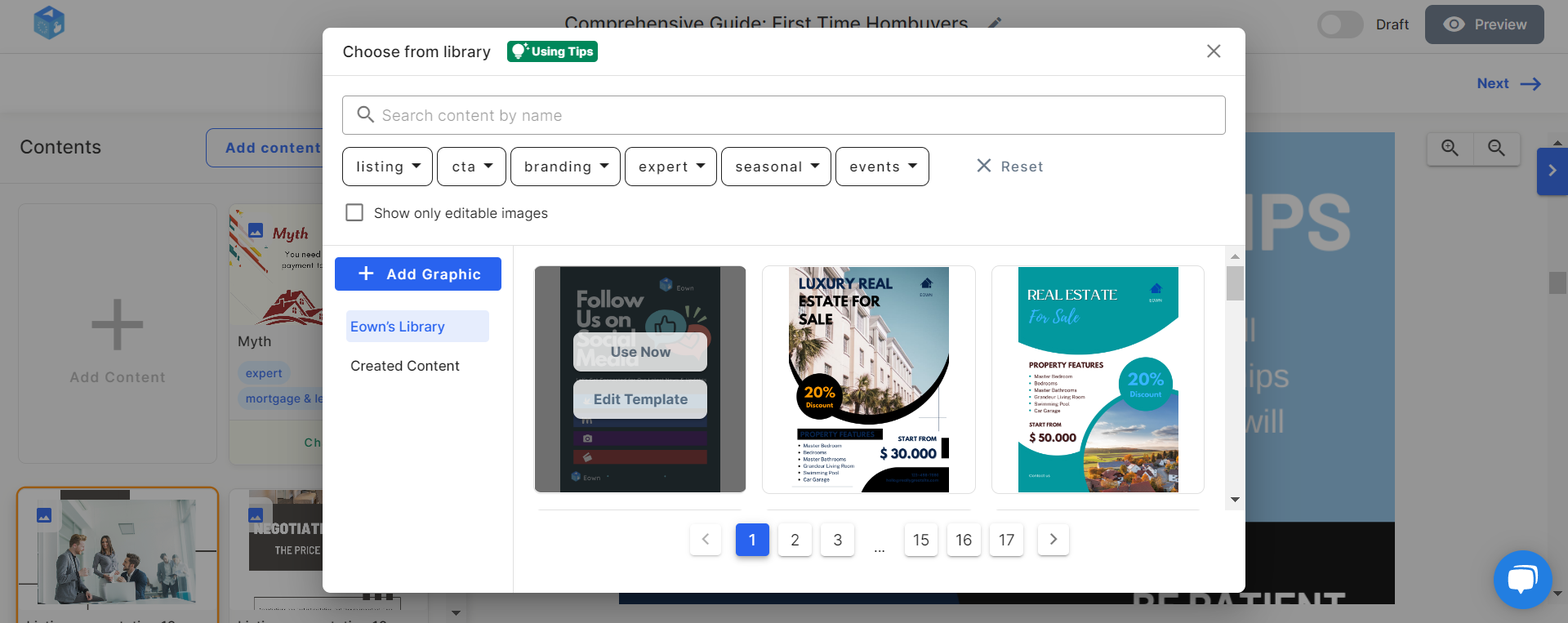Check Show only editable images
The image size is (1568, 623).
click(x=354, y=212)
